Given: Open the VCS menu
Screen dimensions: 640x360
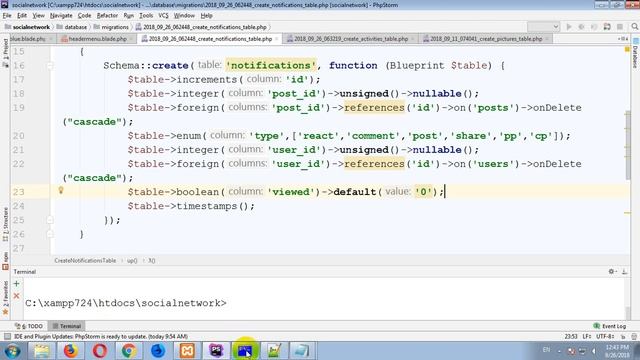Looking at the screenshot, I should [x=163, y=16].
